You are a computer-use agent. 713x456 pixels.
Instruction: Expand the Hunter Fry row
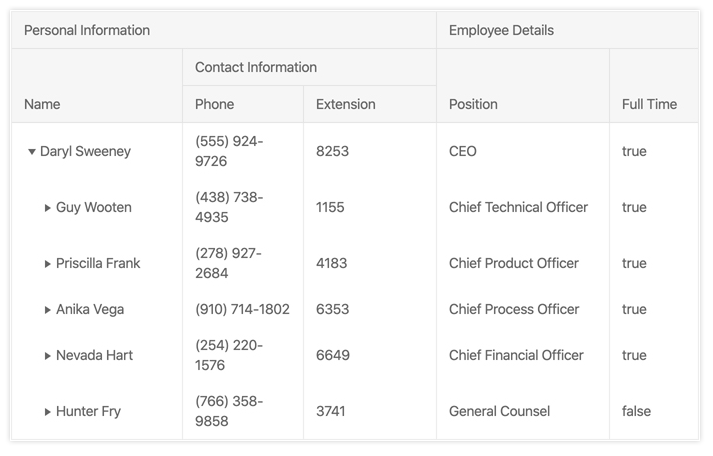pos(47,412)
